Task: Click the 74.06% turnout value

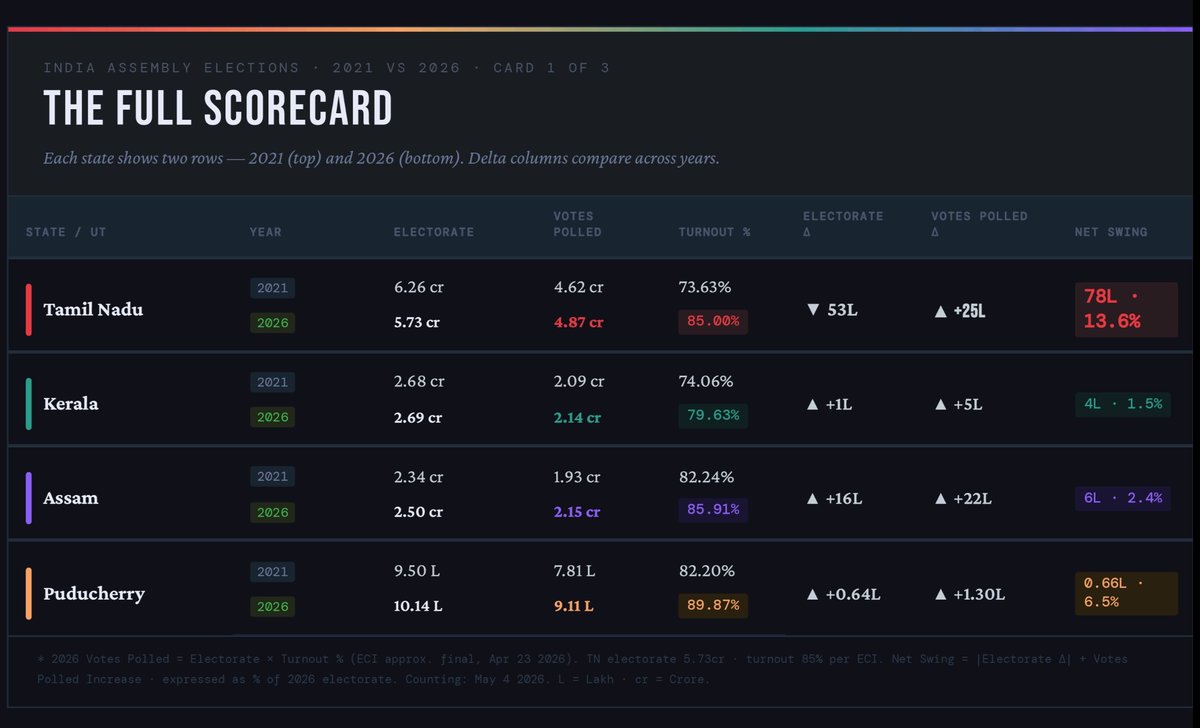Action: (706, 381)
